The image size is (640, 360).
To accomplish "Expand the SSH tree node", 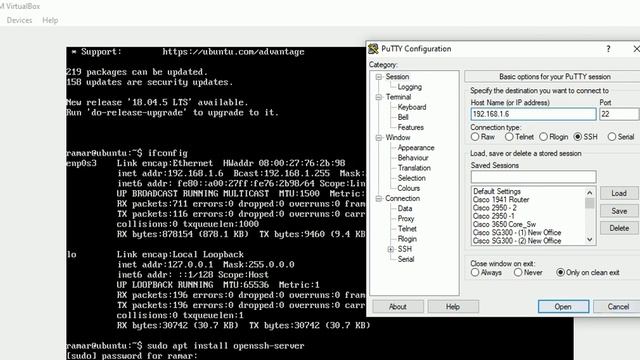I will click(391, 249).
